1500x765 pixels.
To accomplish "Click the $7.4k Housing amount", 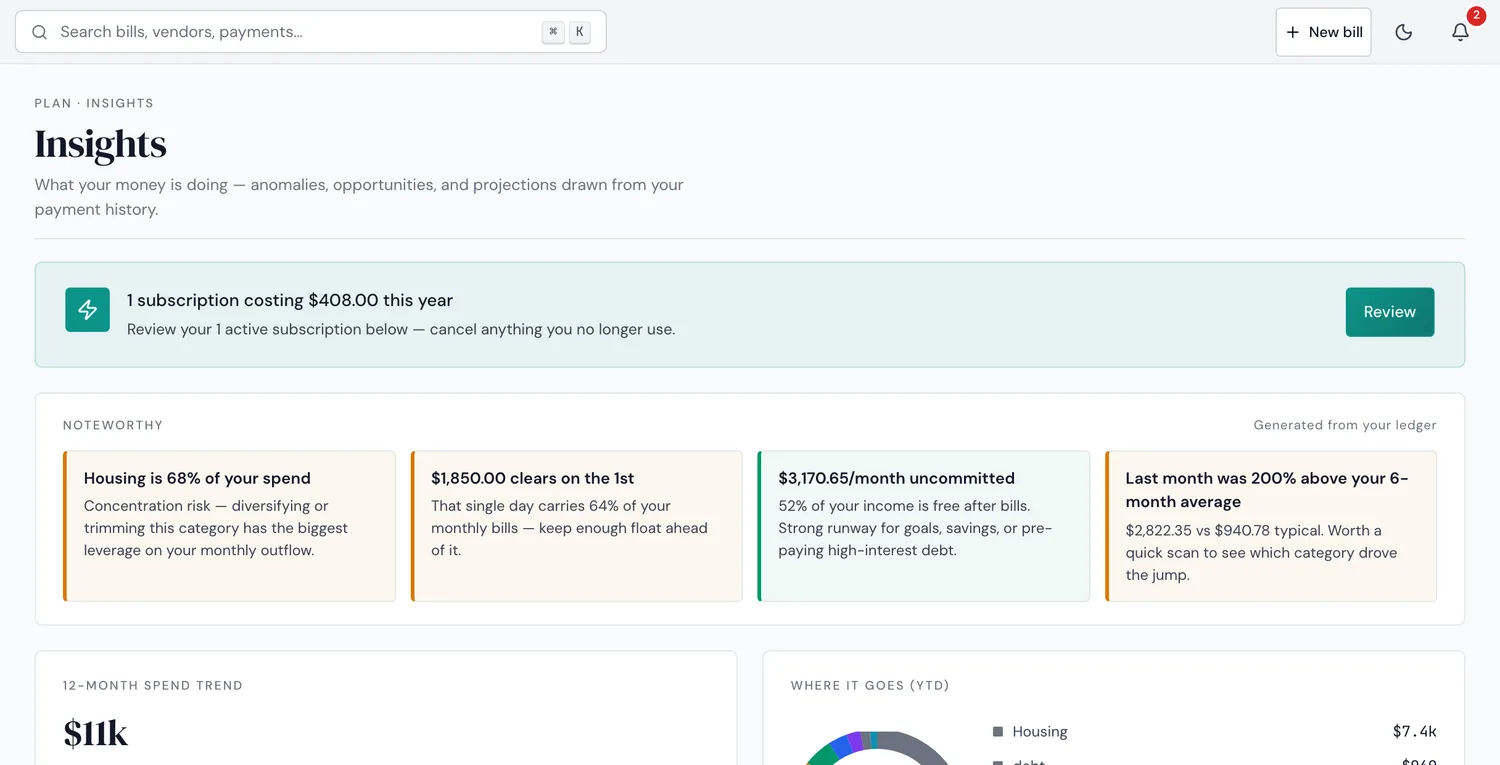I will click(1415, 732).
